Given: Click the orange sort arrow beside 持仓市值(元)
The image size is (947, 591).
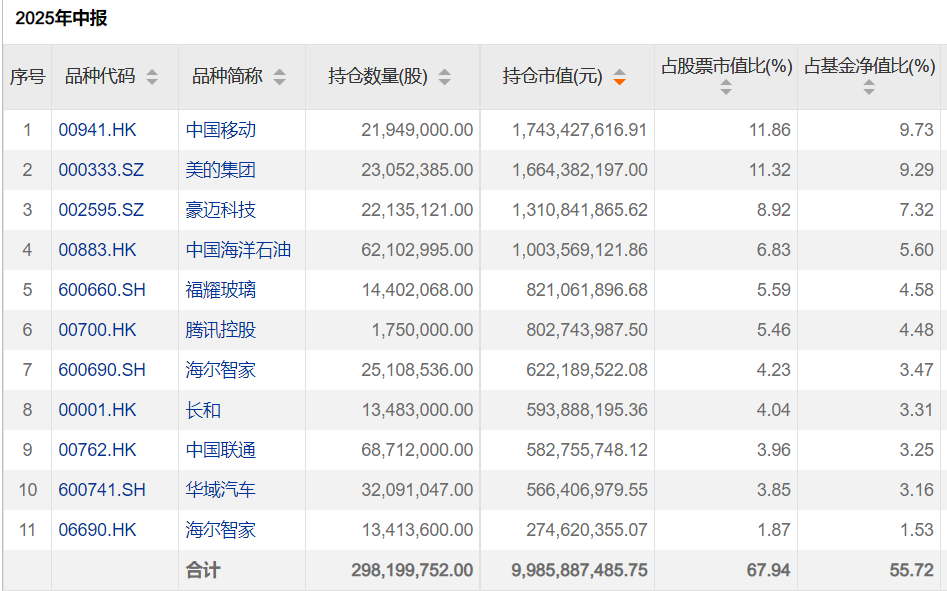Looking at the screenshot, I should tap(619, 77).
